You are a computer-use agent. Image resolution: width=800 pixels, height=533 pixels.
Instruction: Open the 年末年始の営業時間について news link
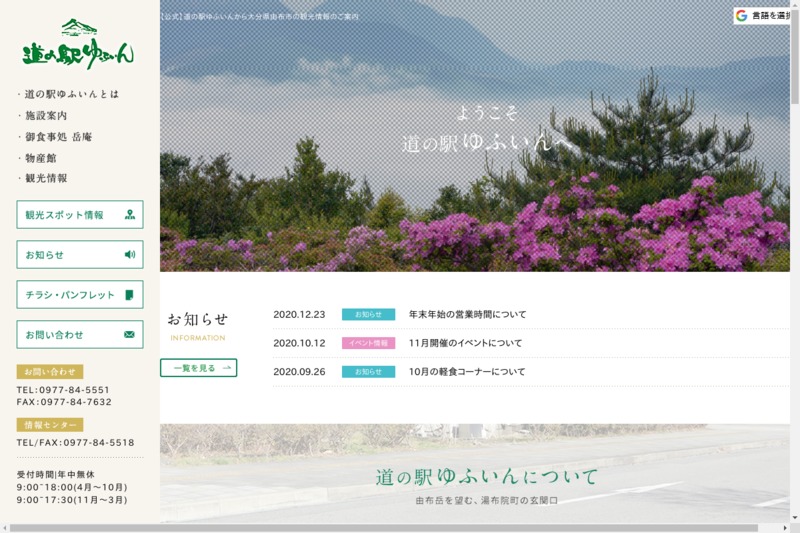[467, 314]
